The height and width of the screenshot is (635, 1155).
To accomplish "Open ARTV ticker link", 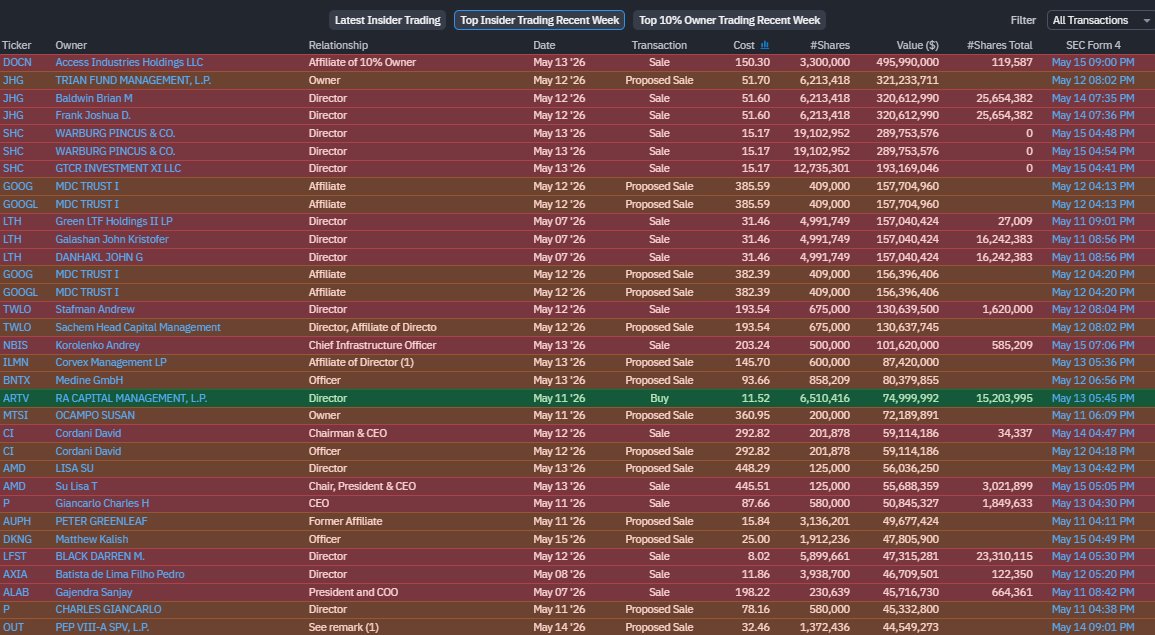I will pyautogui.click(x=15, y=398).
